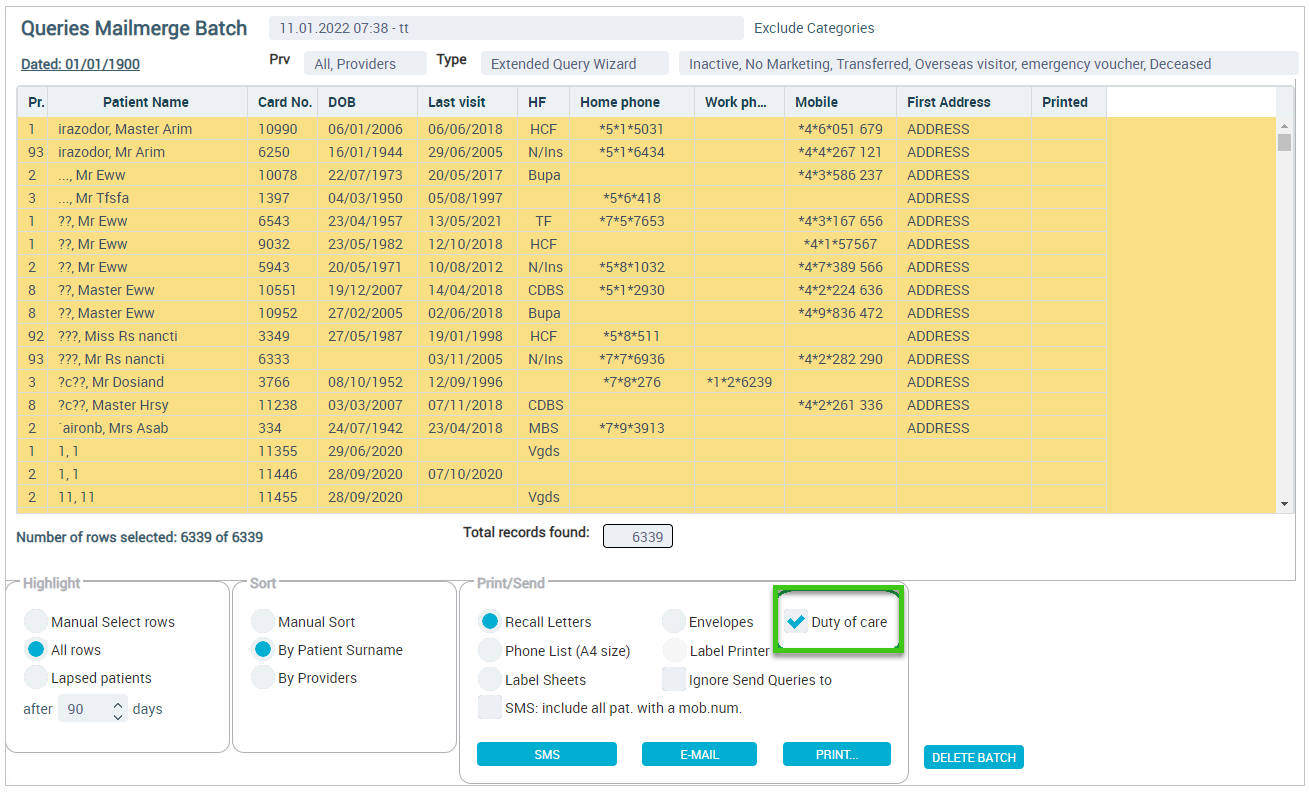
Task: Choose sort By Patient Surname
Action: pos(263,649)
